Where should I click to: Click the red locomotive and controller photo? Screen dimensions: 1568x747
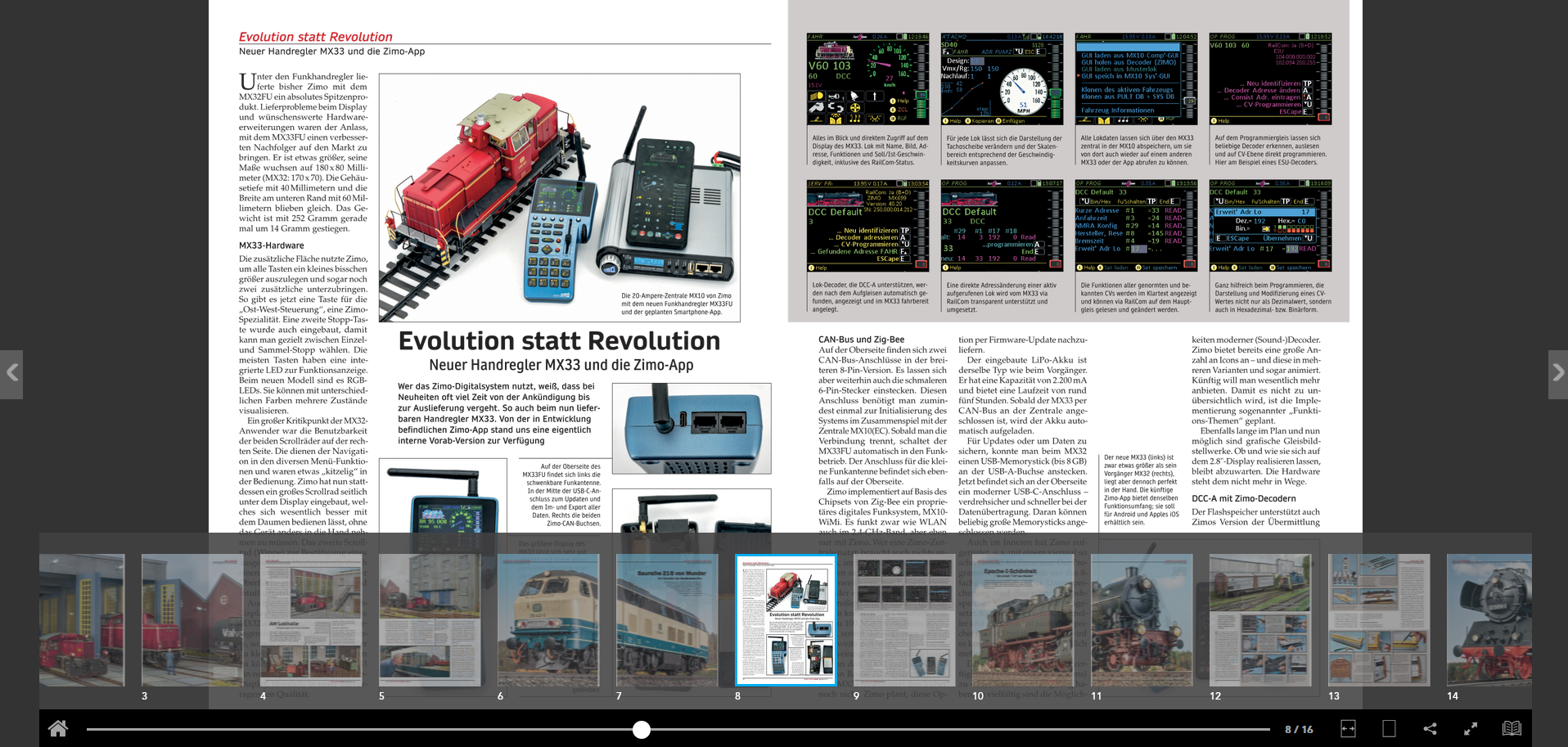559,197
